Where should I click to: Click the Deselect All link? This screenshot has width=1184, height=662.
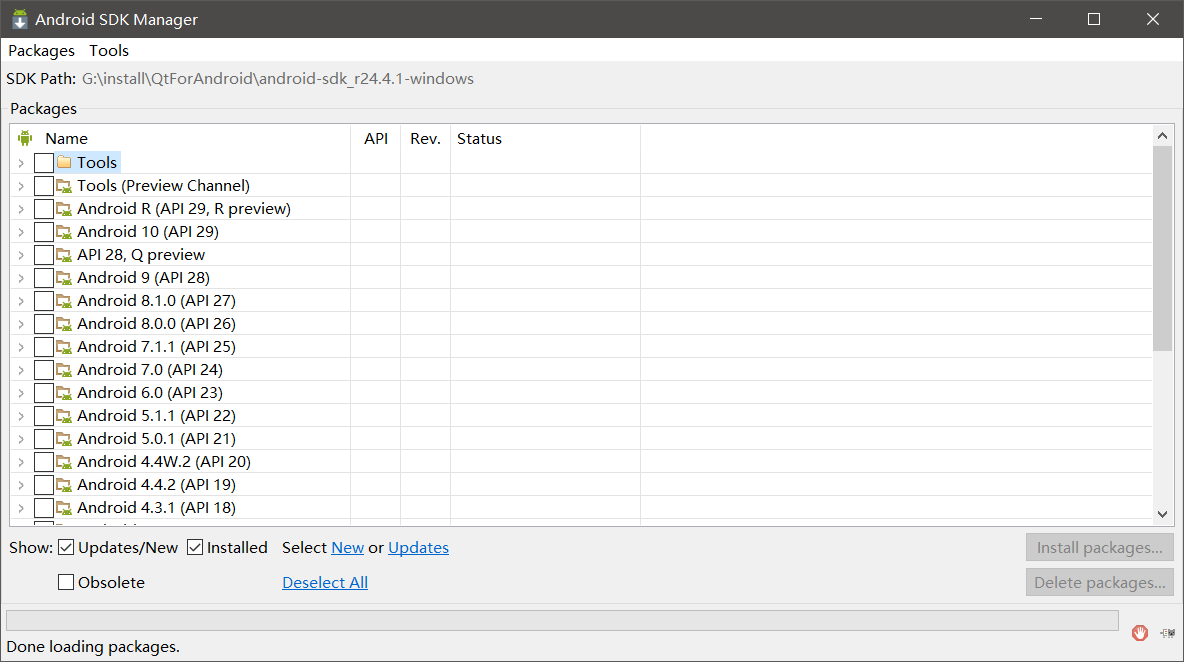(324, 582)
